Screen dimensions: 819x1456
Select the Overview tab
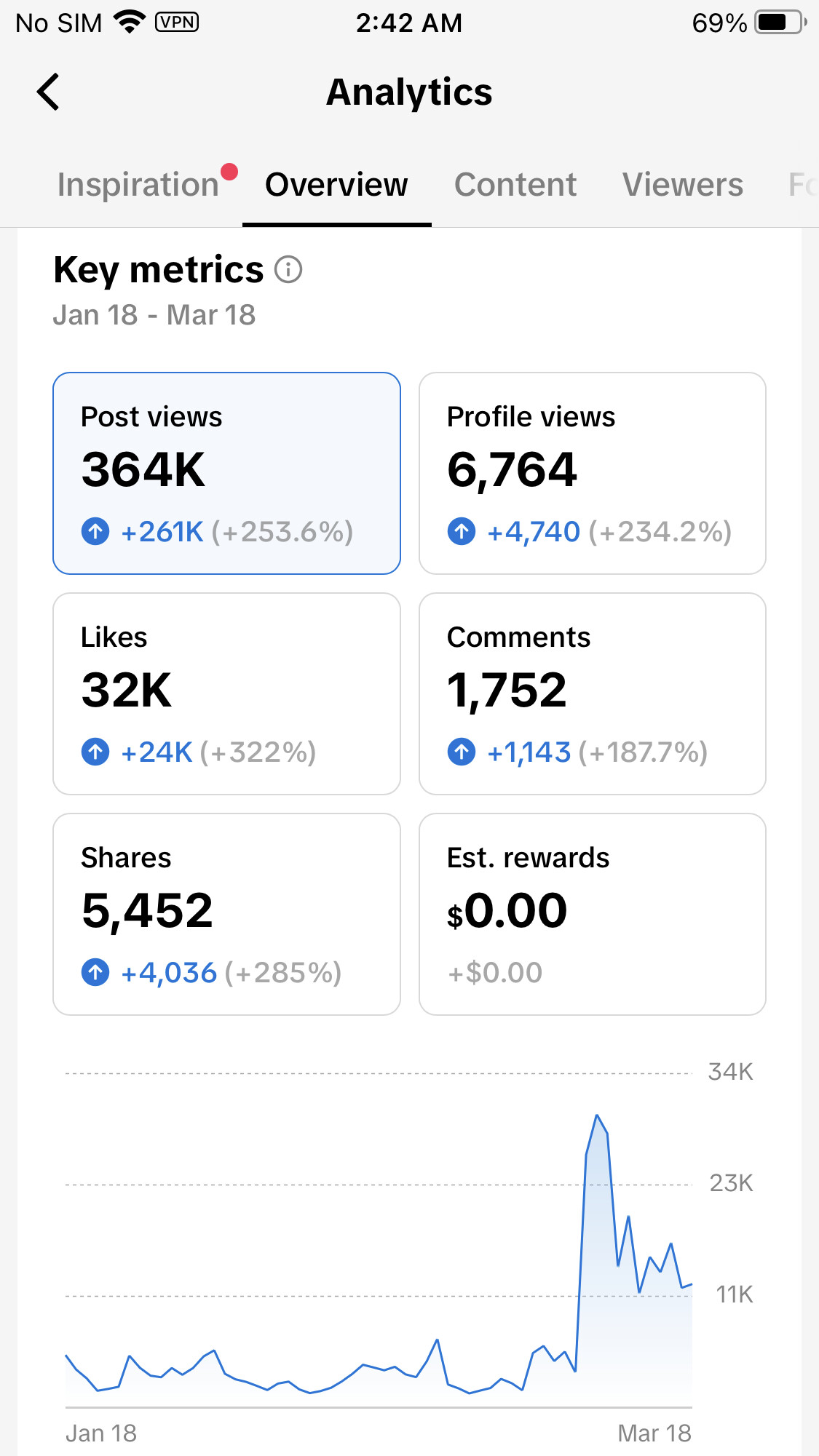[336, 185]
